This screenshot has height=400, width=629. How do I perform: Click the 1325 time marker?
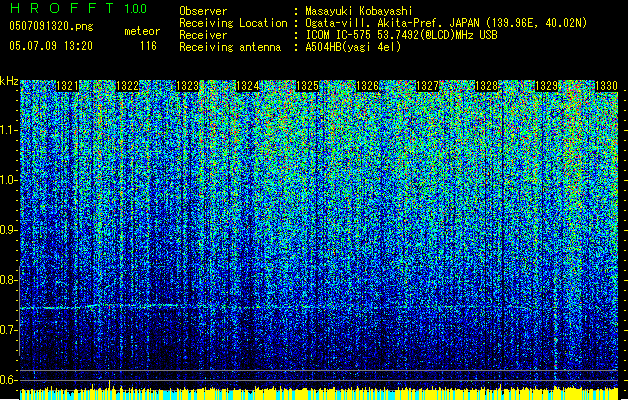(308, 87)
